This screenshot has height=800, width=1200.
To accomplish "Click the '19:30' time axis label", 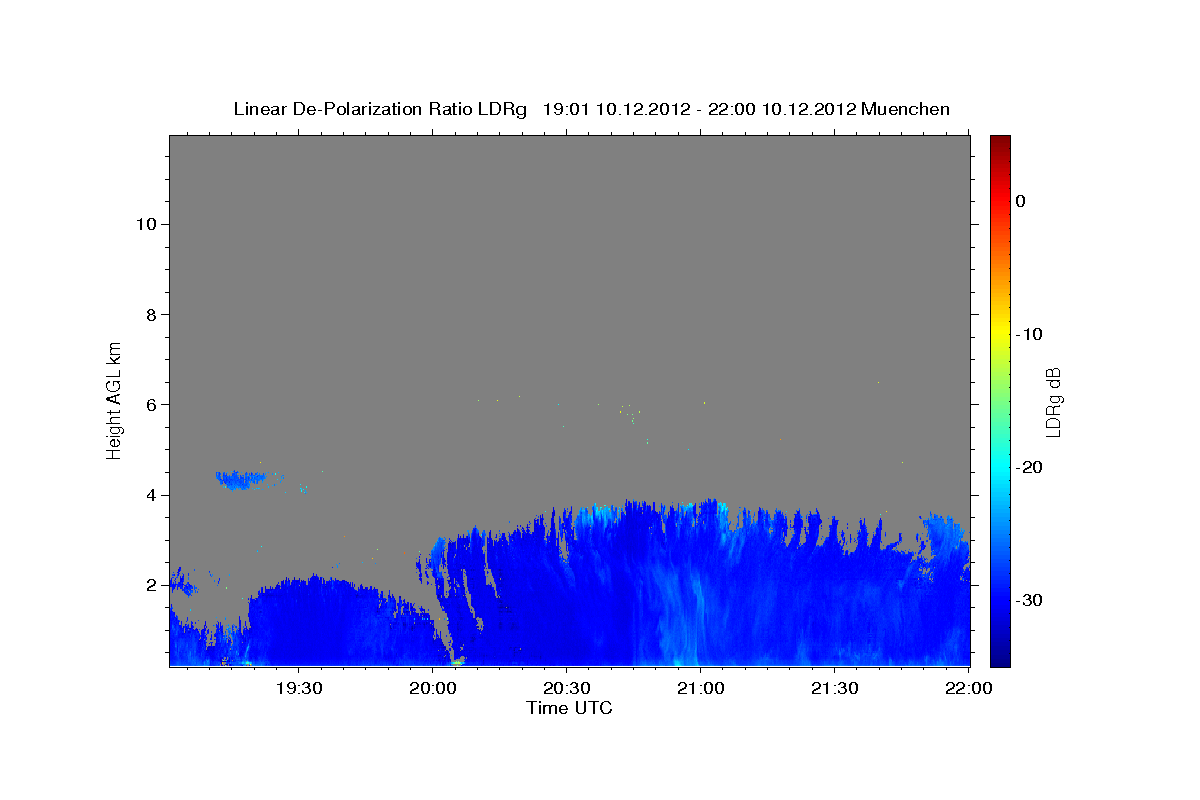I will coord(299,688).
